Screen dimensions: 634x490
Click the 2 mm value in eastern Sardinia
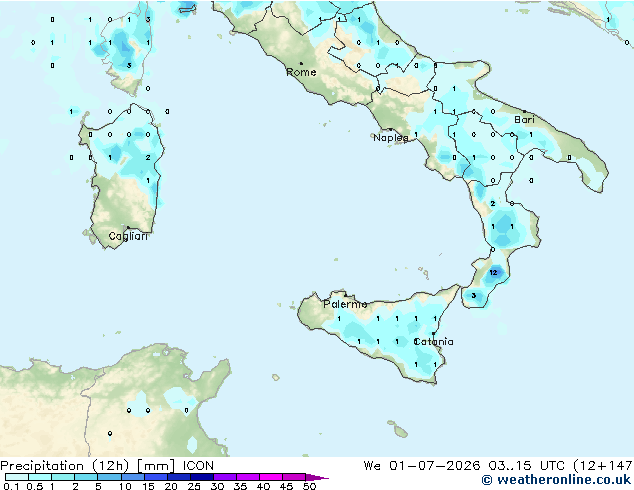[x=148, y=157]
